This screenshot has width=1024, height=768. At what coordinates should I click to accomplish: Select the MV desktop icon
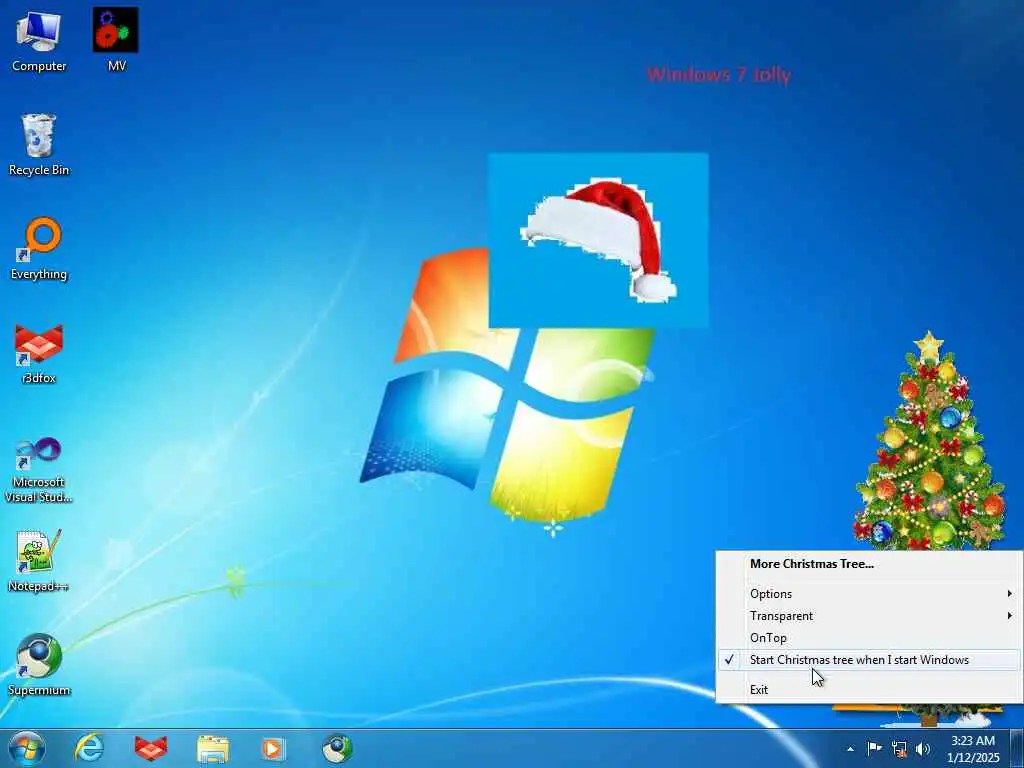coord(116,40)
